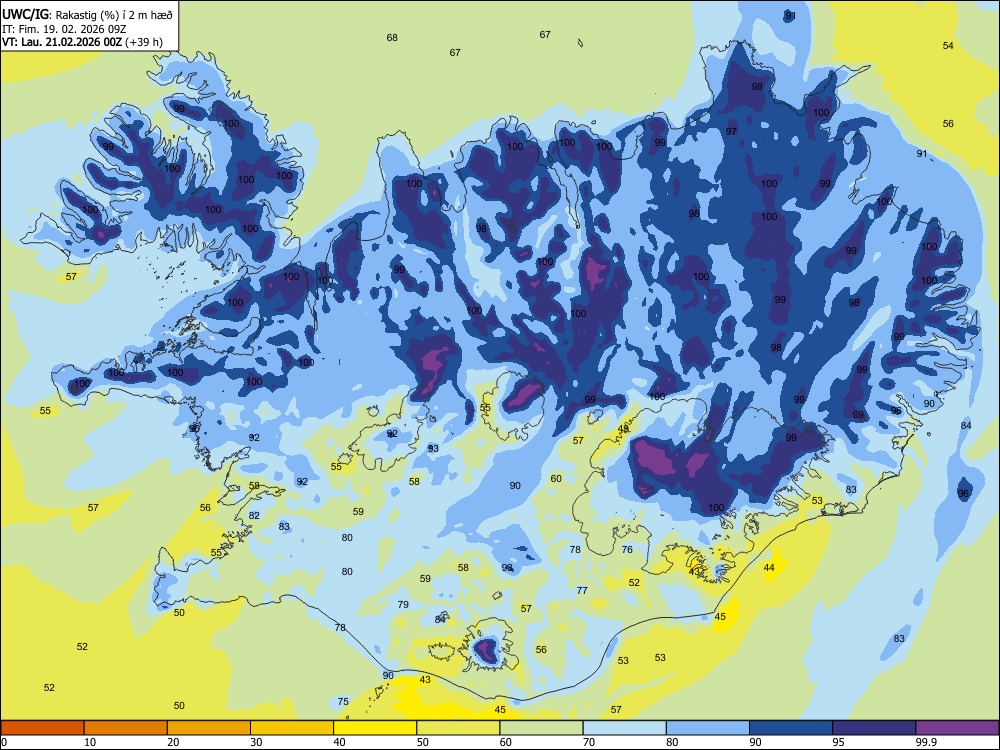Click the humidity value 93 on the map
This screenshot has width=1000, height=750.
click(433, 448)
